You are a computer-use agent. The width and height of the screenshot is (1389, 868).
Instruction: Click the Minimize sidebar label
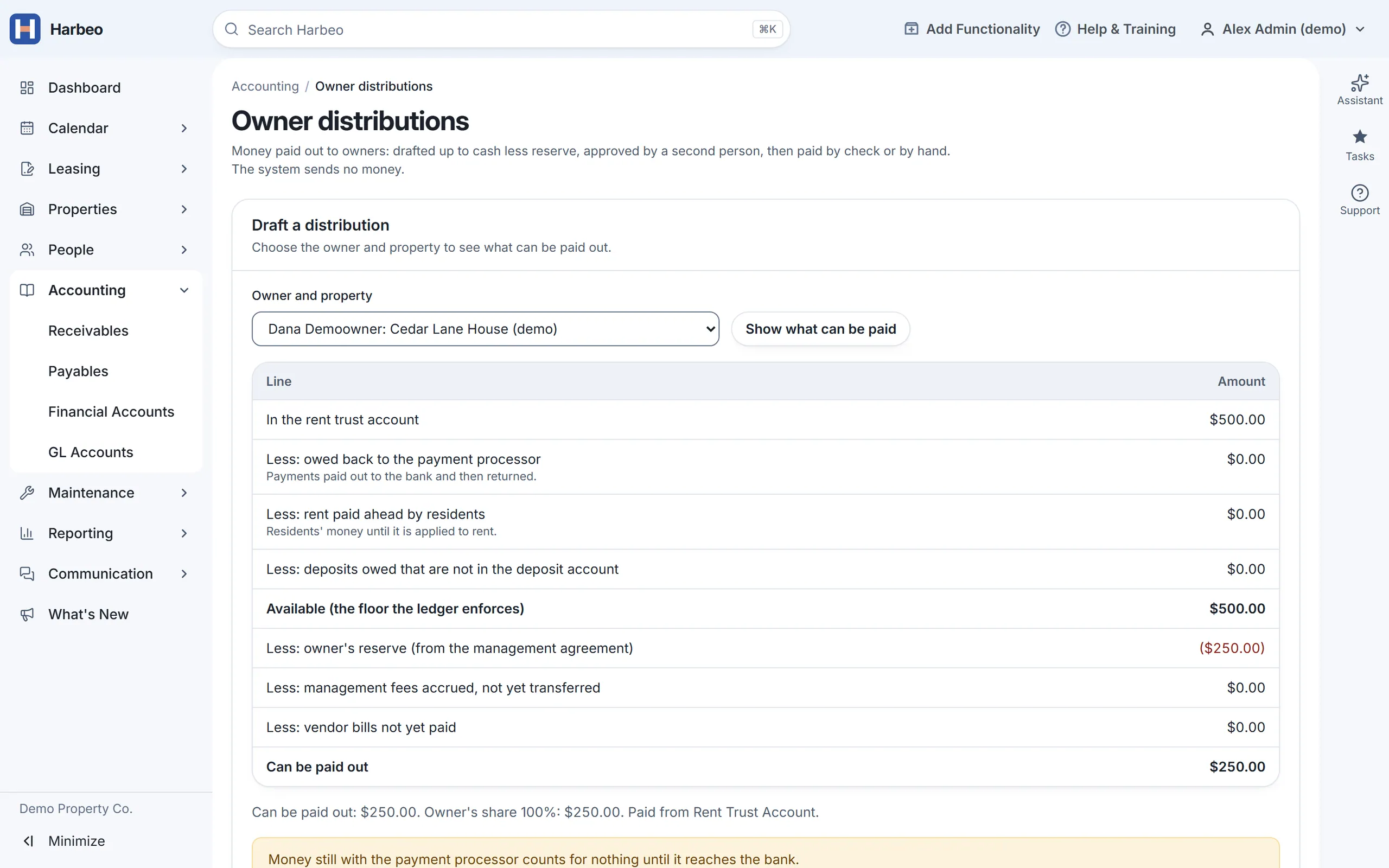click(x=77, y=841)
